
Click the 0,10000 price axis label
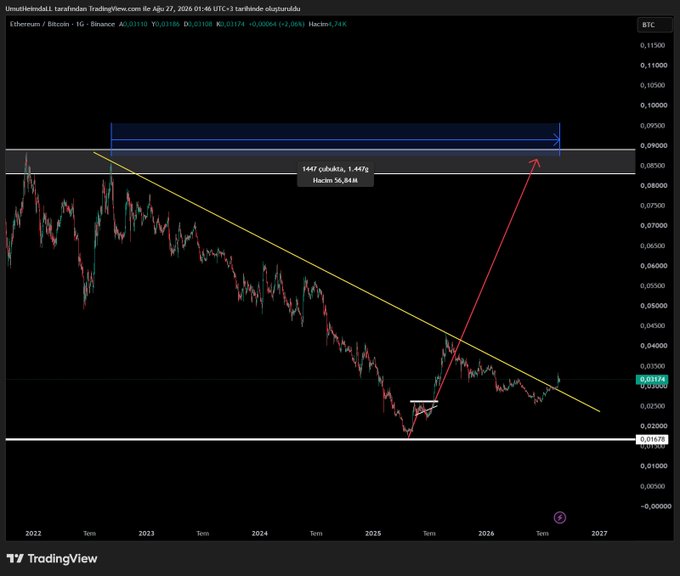point(654,105)
